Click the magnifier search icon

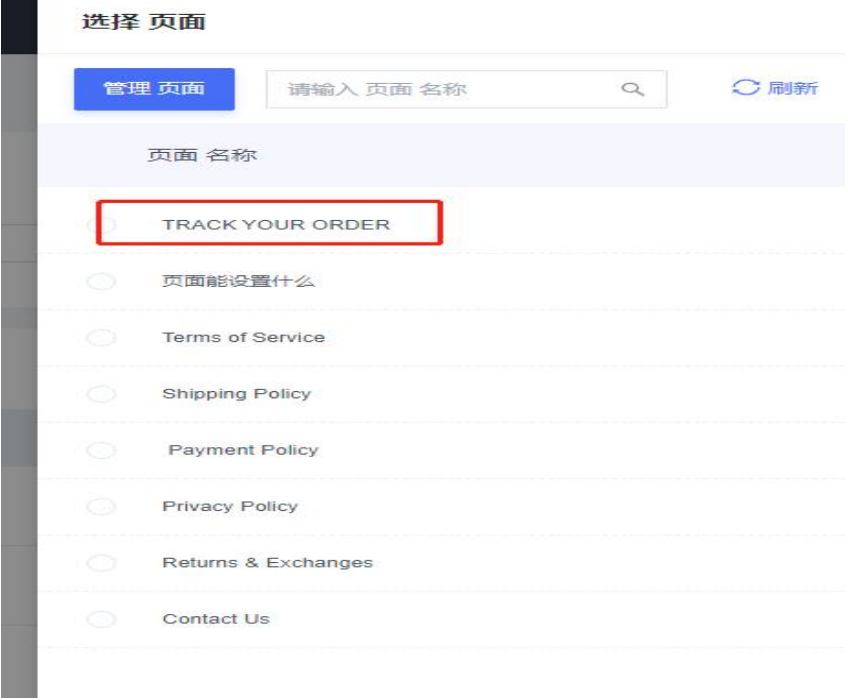tap(632, 90)
